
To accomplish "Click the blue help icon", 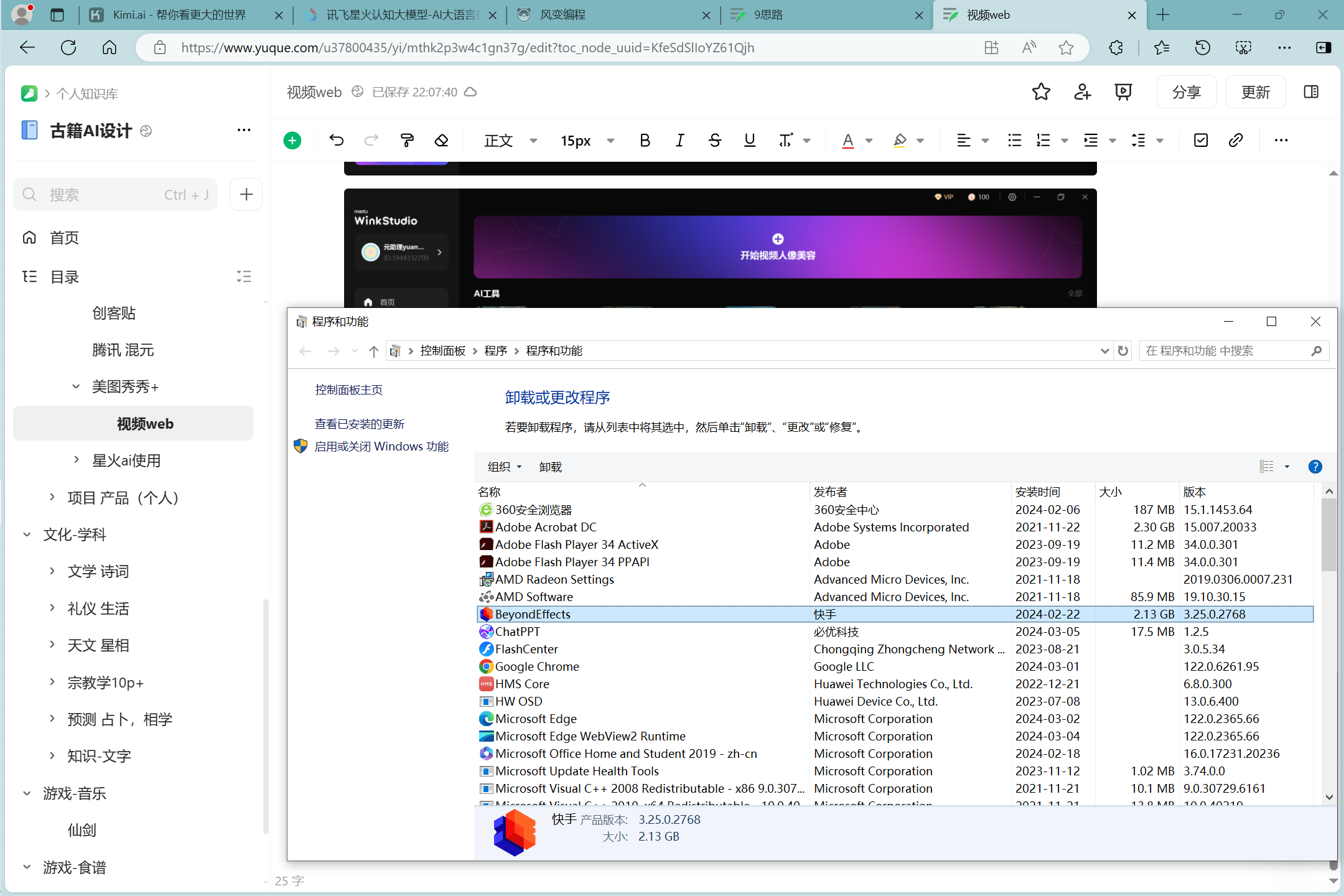I will [x=1315, y=467].
